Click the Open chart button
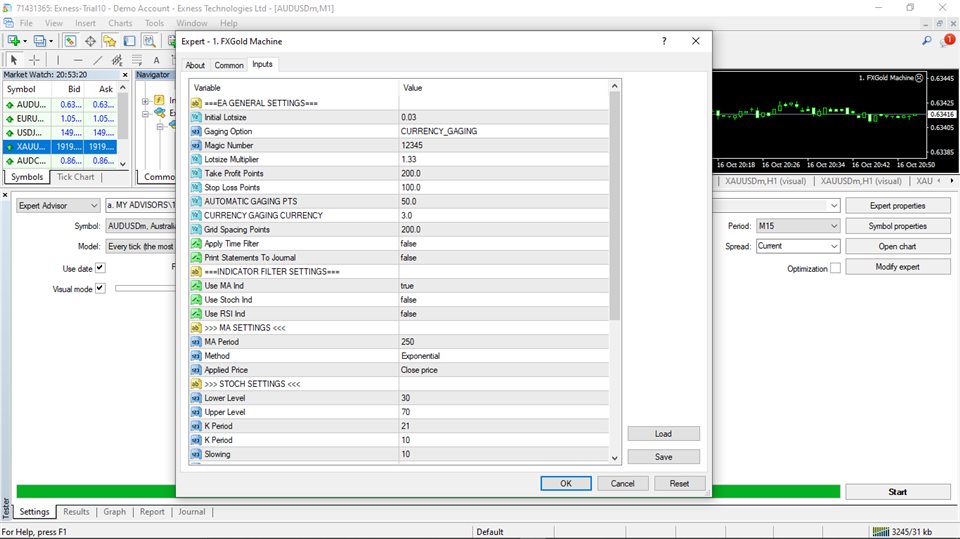The height and width of the screenshot is (539, 960). click(x=898, y=246)
